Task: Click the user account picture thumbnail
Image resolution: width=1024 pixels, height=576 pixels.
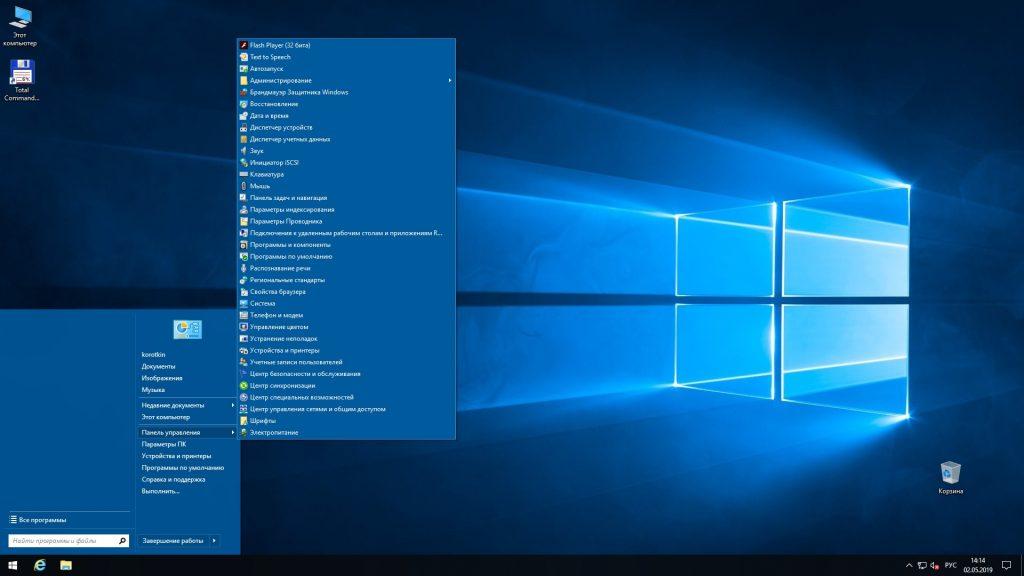Action: (187, 329)
